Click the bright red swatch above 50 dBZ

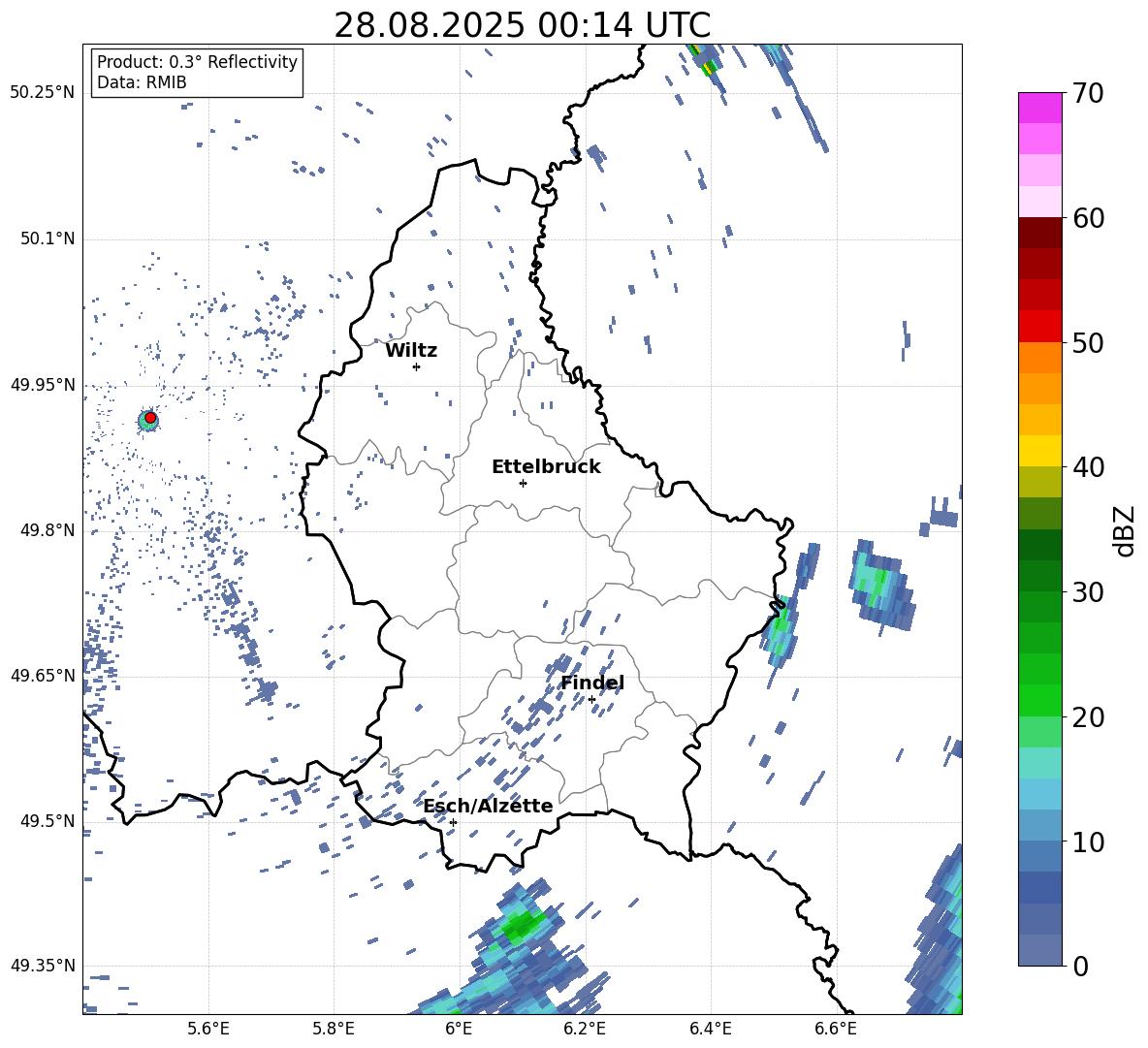[1039, 327]
